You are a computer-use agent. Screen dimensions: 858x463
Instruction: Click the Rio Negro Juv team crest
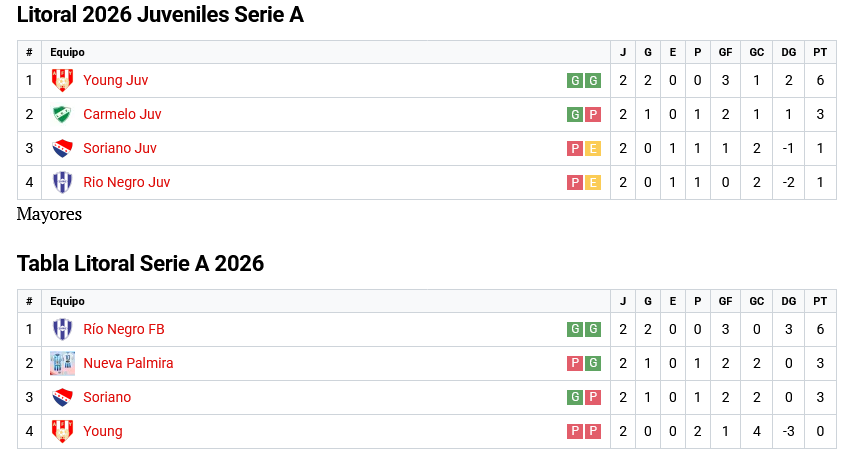click(62, 183)
